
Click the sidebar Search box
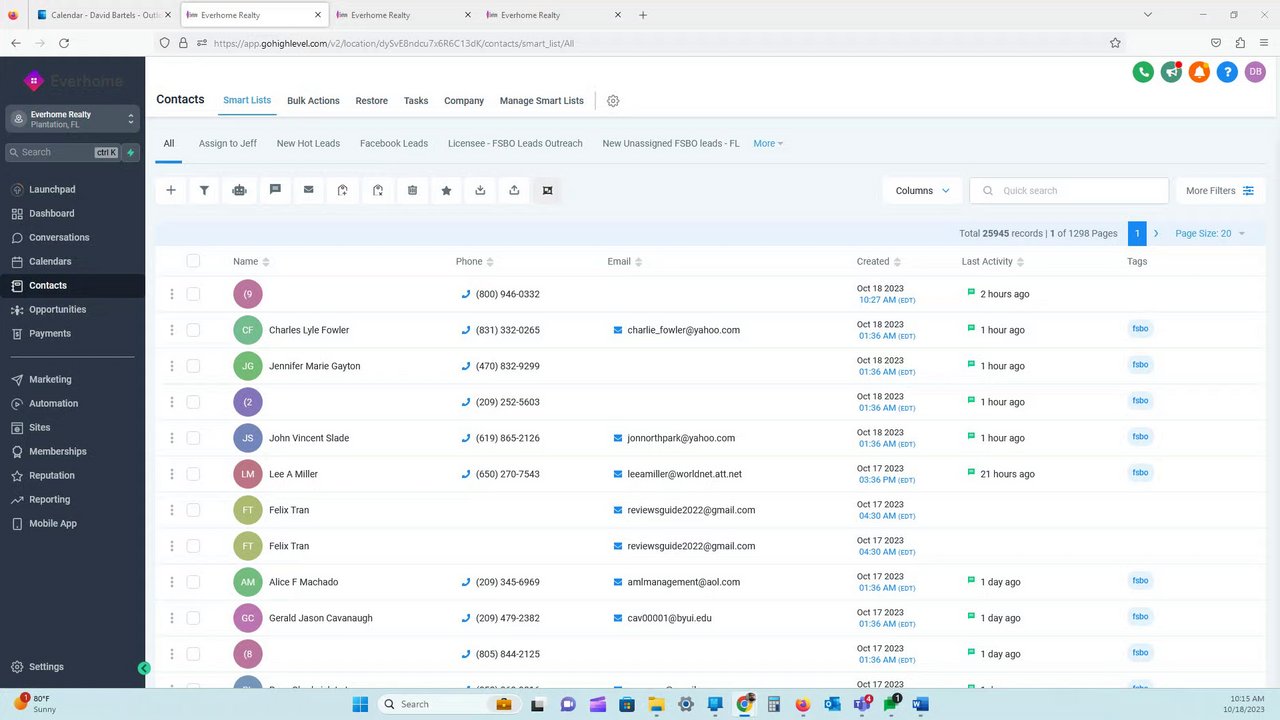tap(62, 152)
